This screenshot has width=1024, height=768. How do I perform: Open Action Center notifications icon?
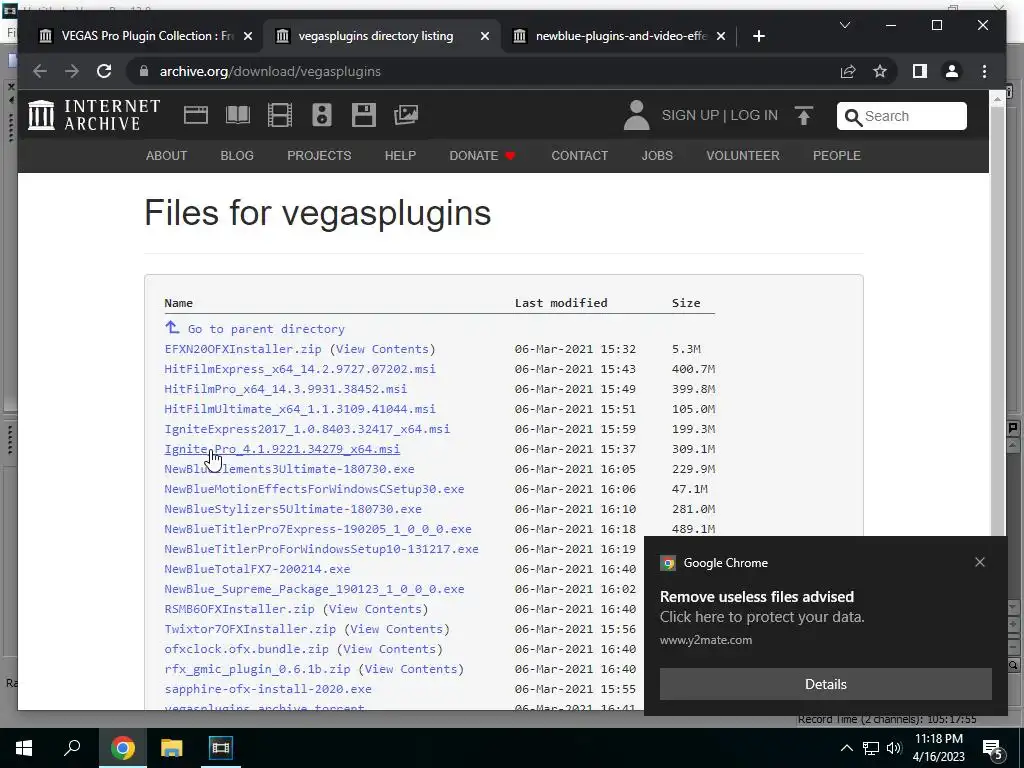click(993, 749)
